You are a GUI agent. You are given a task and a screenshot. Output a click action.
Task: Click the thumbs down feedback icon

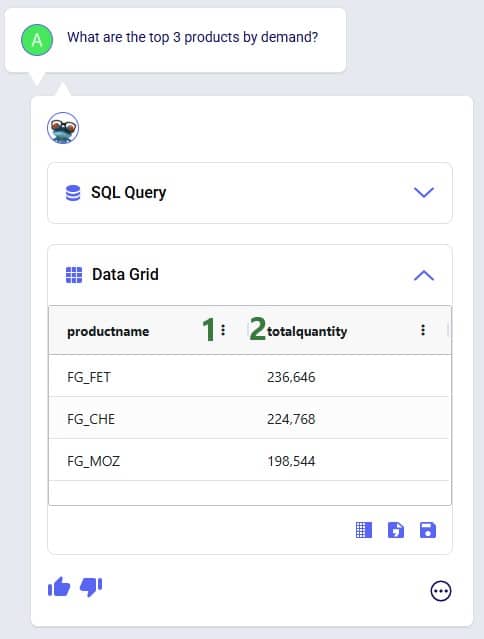[91, 587]
